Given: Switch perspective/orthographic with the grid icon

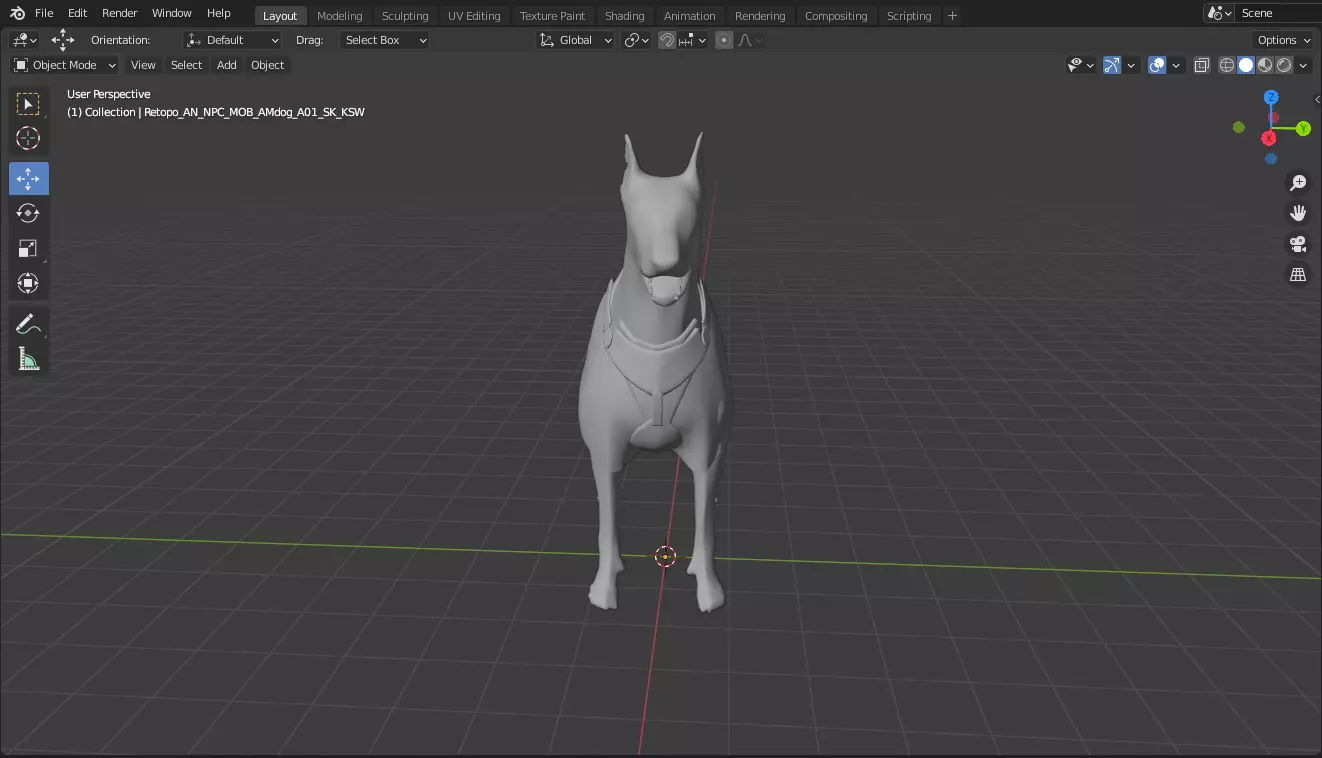Looking at the screenshot, I should (x=1298, y=274).
